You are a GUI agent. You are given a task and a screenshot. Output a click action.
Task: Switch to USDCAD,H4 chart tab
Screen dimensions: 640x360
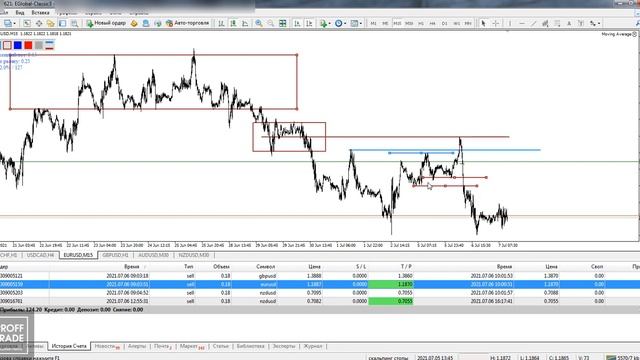[40, 255]
